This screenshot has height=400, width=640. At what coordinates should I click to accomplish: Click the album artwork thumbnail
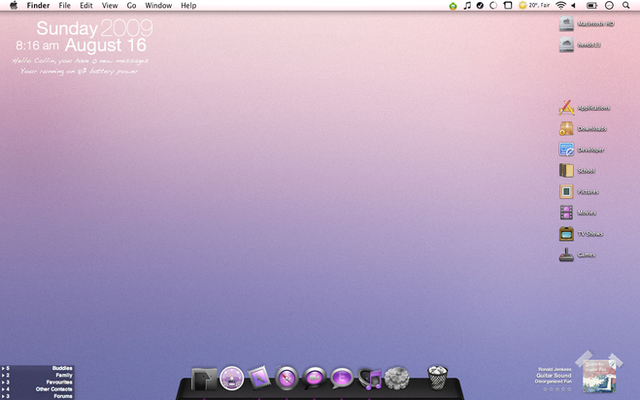(599, 376)
